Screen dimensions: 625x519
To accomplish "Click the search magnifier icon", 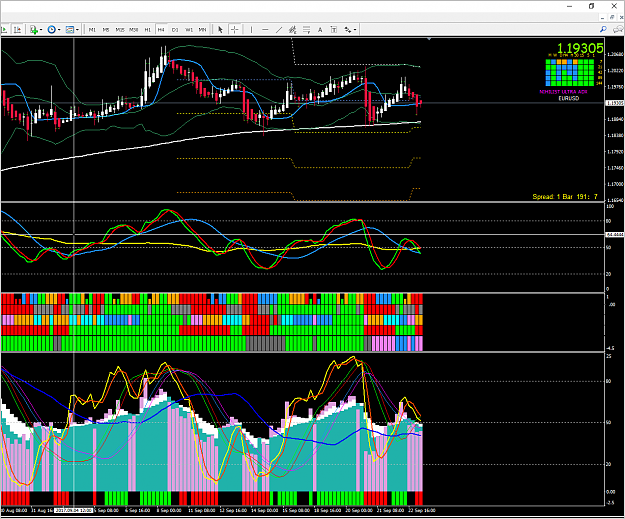I will pyautogui.click(x=603, y=29).
